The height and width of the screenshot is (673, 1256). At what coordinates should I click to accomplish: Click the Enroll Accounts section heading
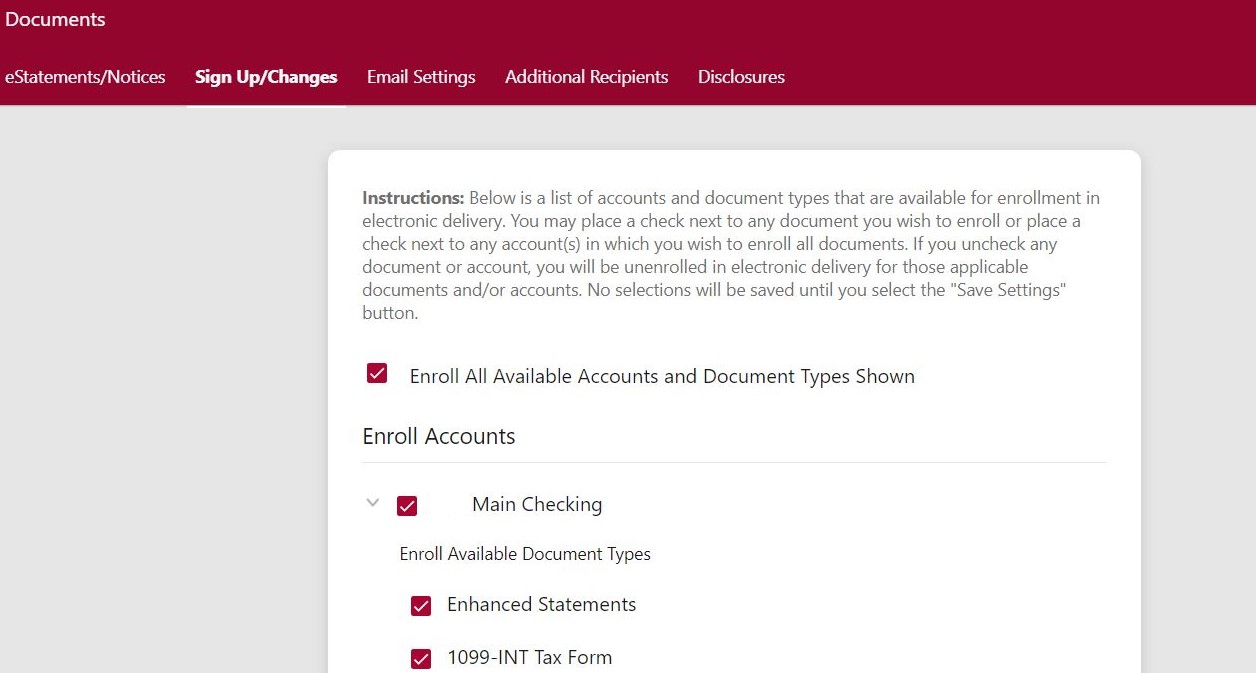(438, 436)
